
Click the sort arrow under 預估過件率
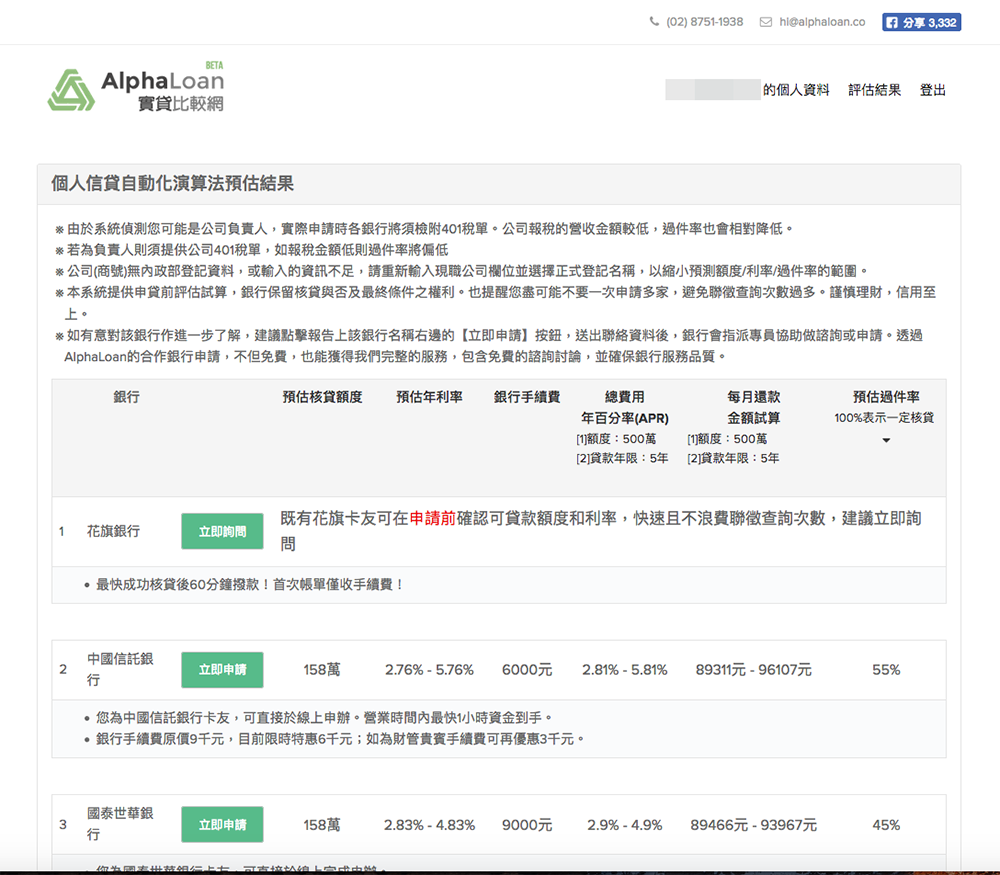coord(886,440)
